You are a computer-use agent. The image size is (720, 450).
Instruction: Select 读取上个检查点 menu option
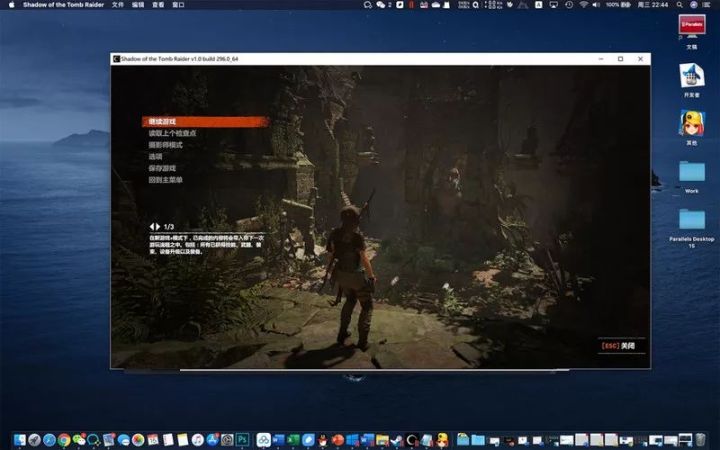pyautogui.click(x=172, y=133)
